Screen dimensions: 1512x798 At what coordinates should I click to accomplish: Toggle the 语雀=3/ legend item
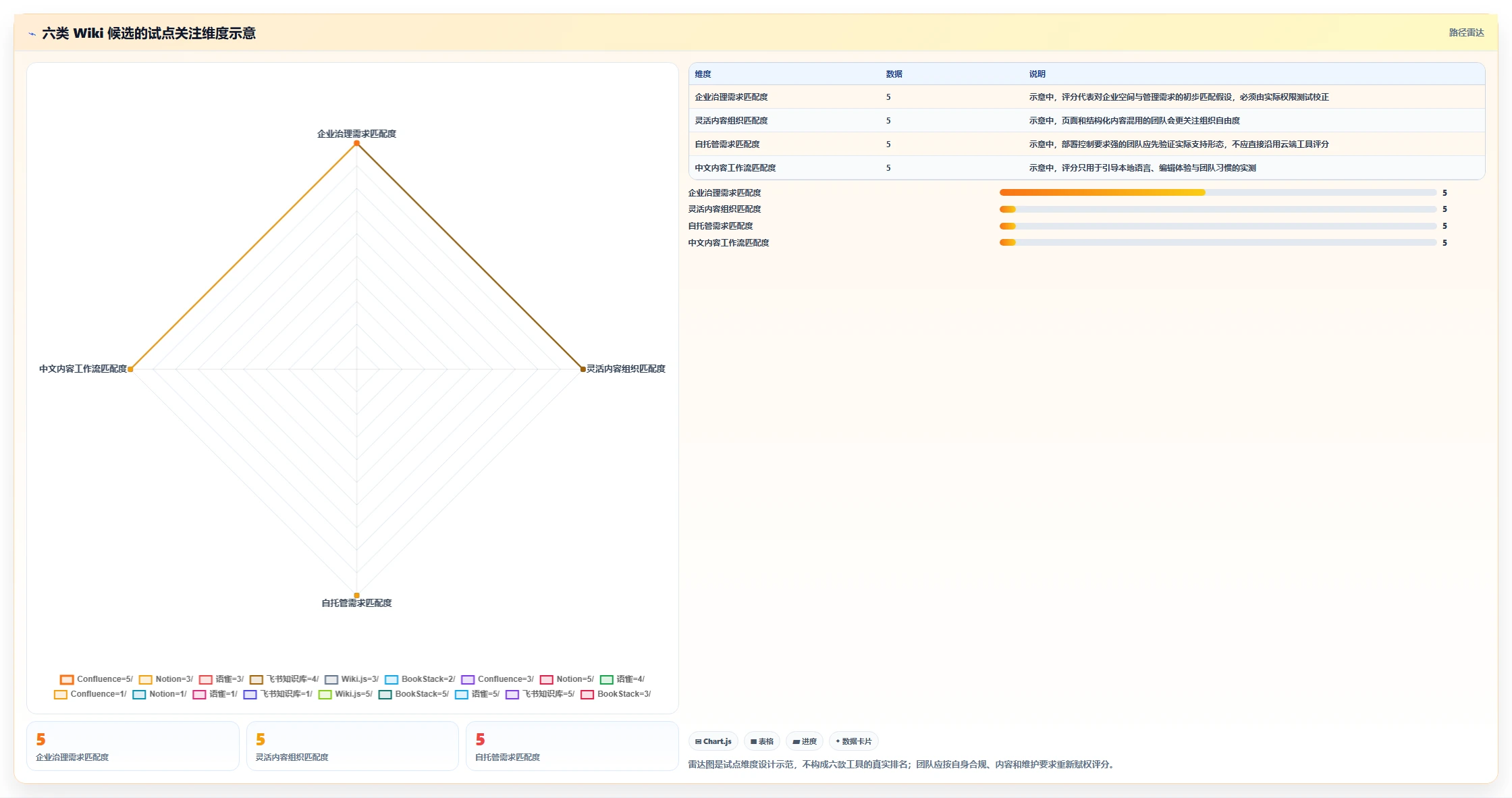221,679
